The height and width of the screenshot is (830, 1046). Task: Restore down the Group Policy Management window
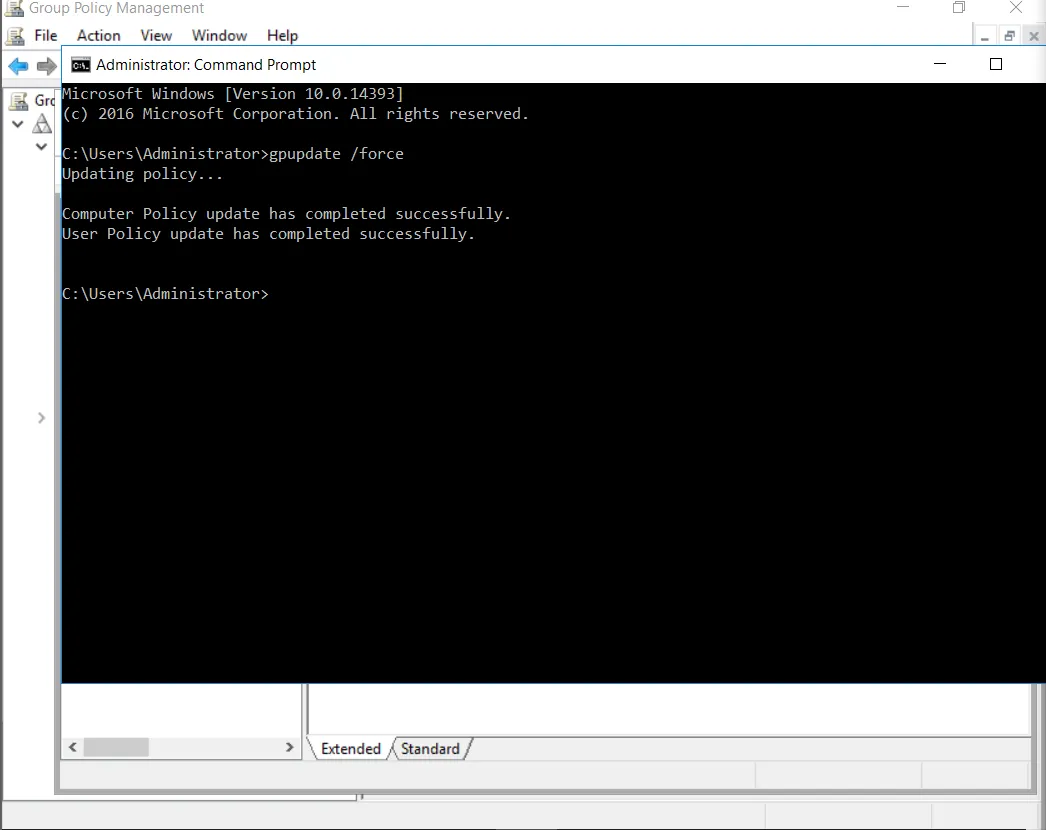pos(959,7)
